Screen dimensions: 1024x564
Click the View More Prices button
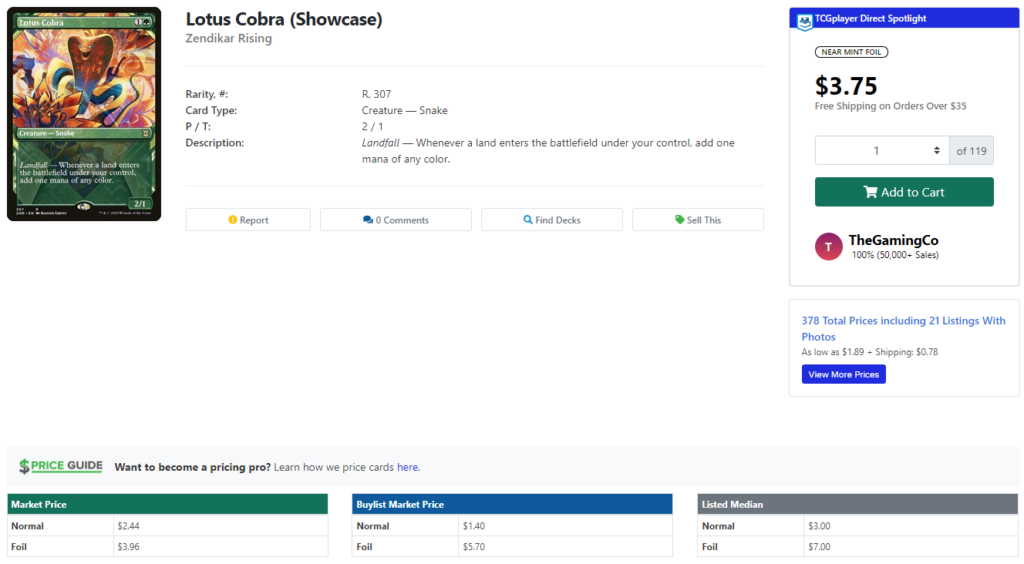[x=843, y=374]
